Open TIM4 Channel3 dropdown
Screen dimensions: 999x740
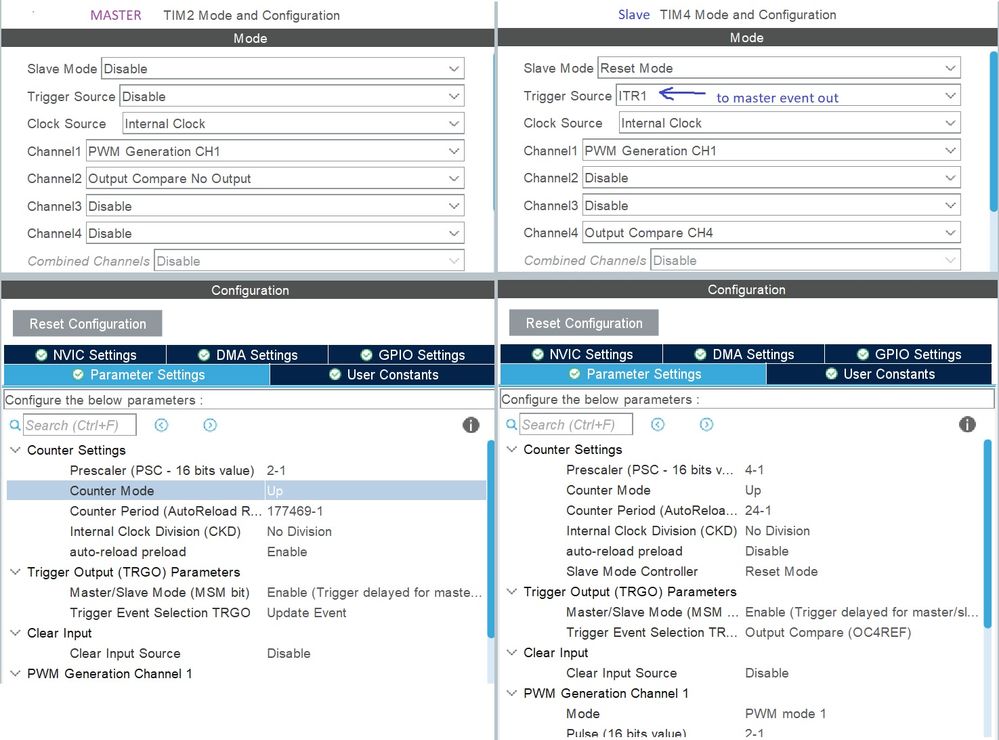tap(771, 205)
